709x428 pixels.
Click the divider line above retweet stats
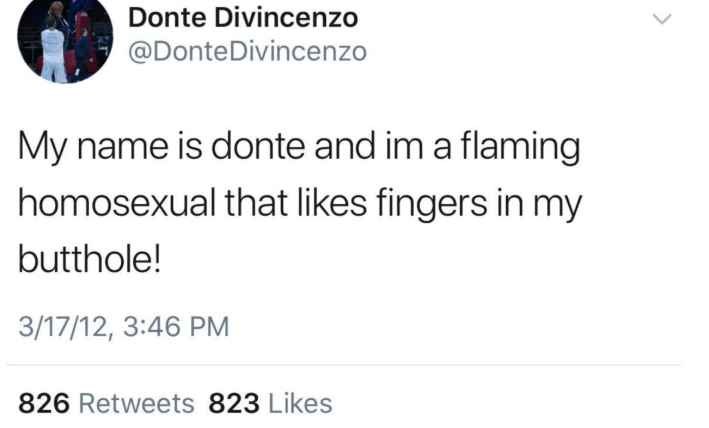[350, 365]
